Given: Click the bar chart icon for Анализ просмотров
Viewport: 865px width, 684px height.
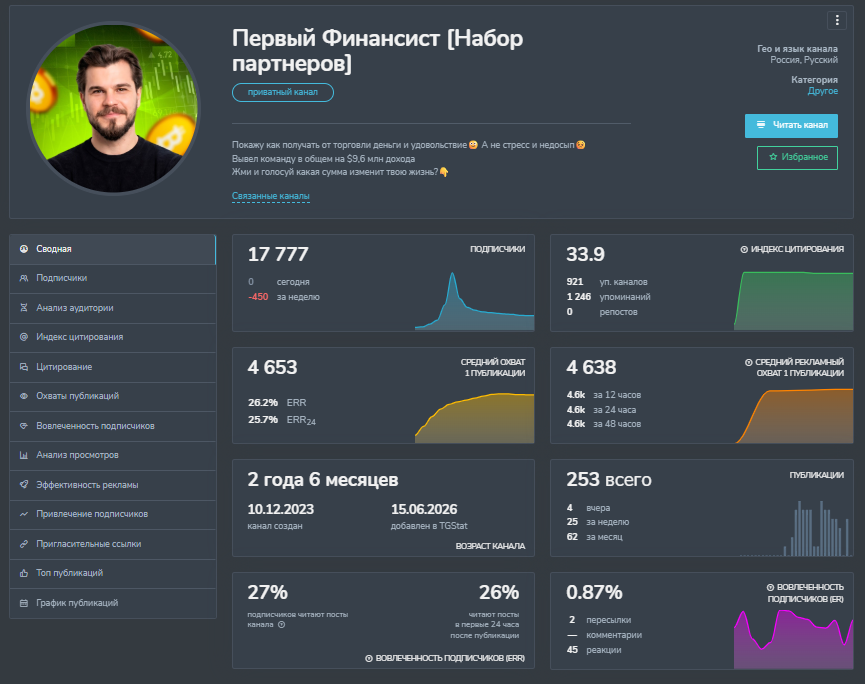Looking at the screenshot, I should point(24,455).
